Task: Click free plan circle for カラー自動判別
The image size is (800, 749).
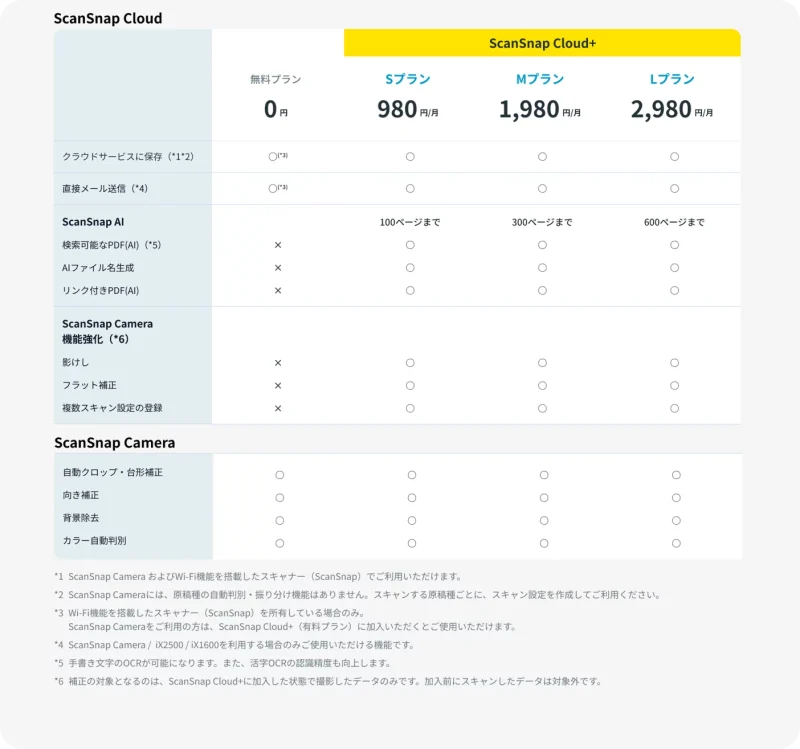Action: point(280,543)
